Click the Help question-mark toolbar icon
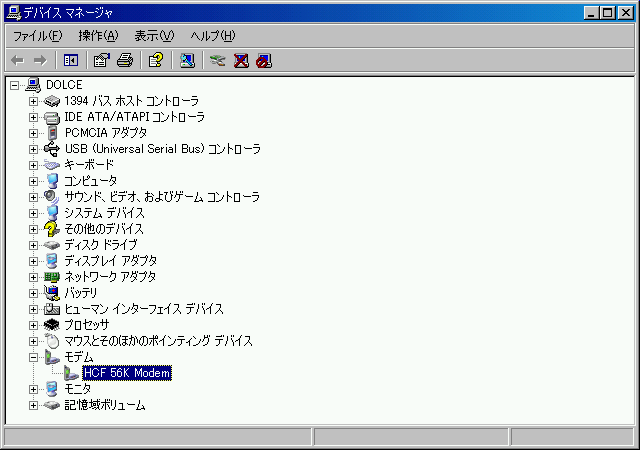640x450 pixels. coord(156,61)
